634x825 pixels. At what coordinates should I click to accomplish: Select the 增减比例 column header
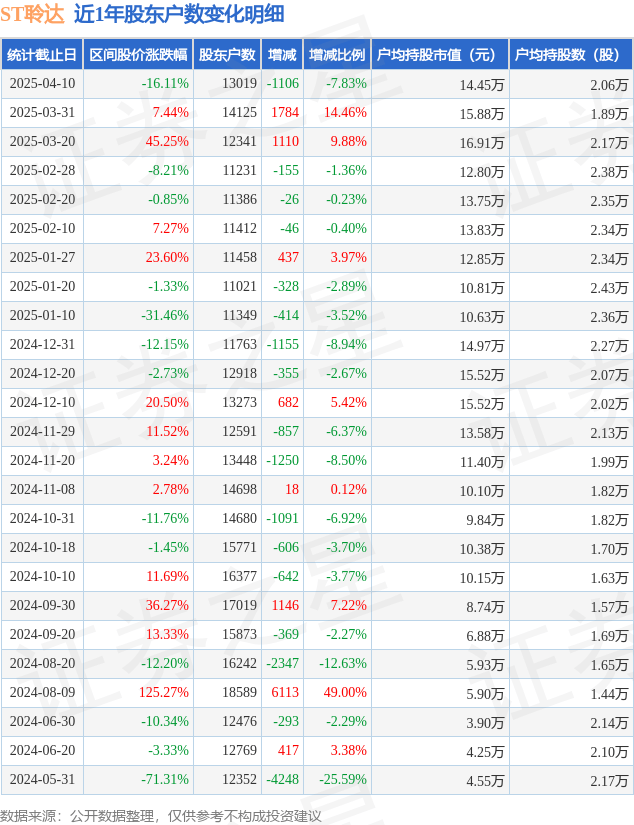click(x=337, y=55)
